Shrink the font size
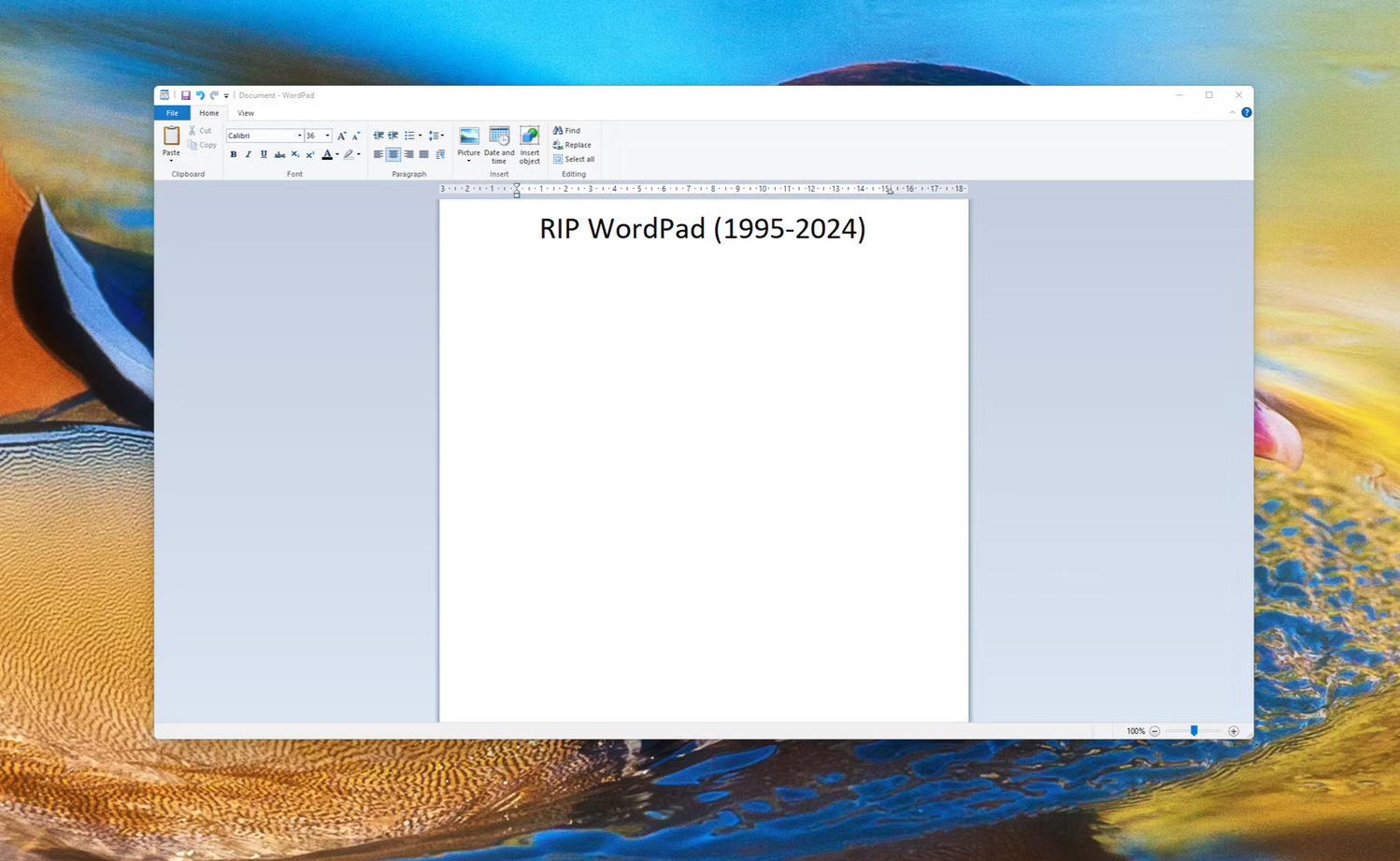 [356, 136]
